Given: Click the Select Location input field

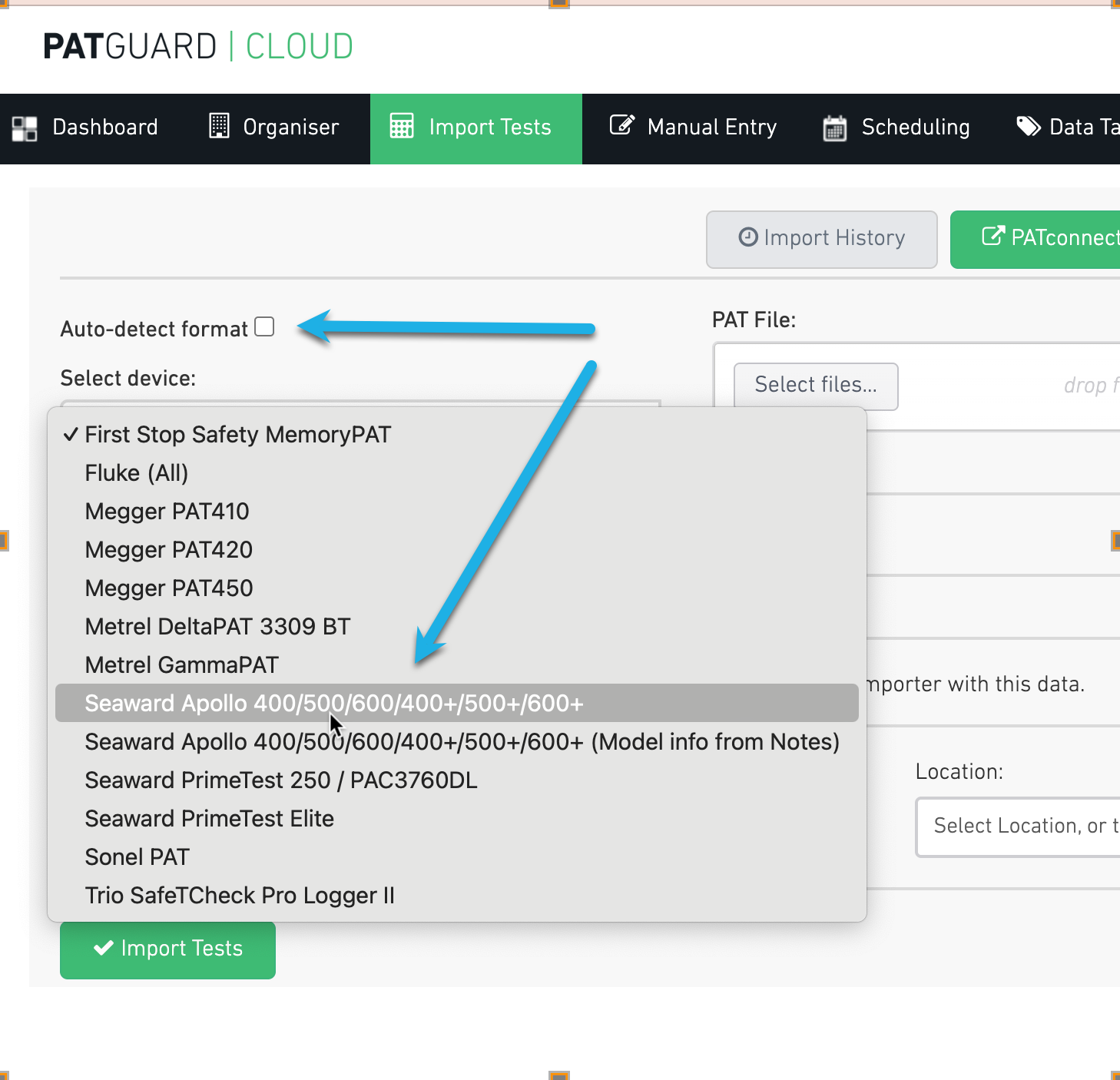Looking at the screenshot, I should pos(1018,827).
